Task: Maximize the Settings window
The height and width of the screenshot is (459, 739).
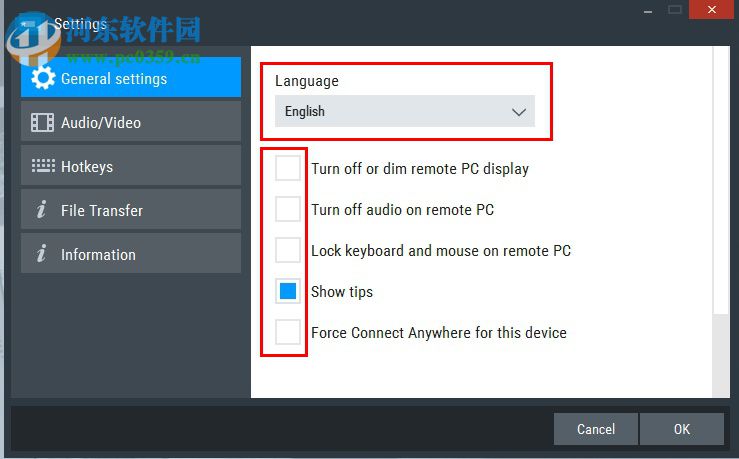Action: point(674,9)
